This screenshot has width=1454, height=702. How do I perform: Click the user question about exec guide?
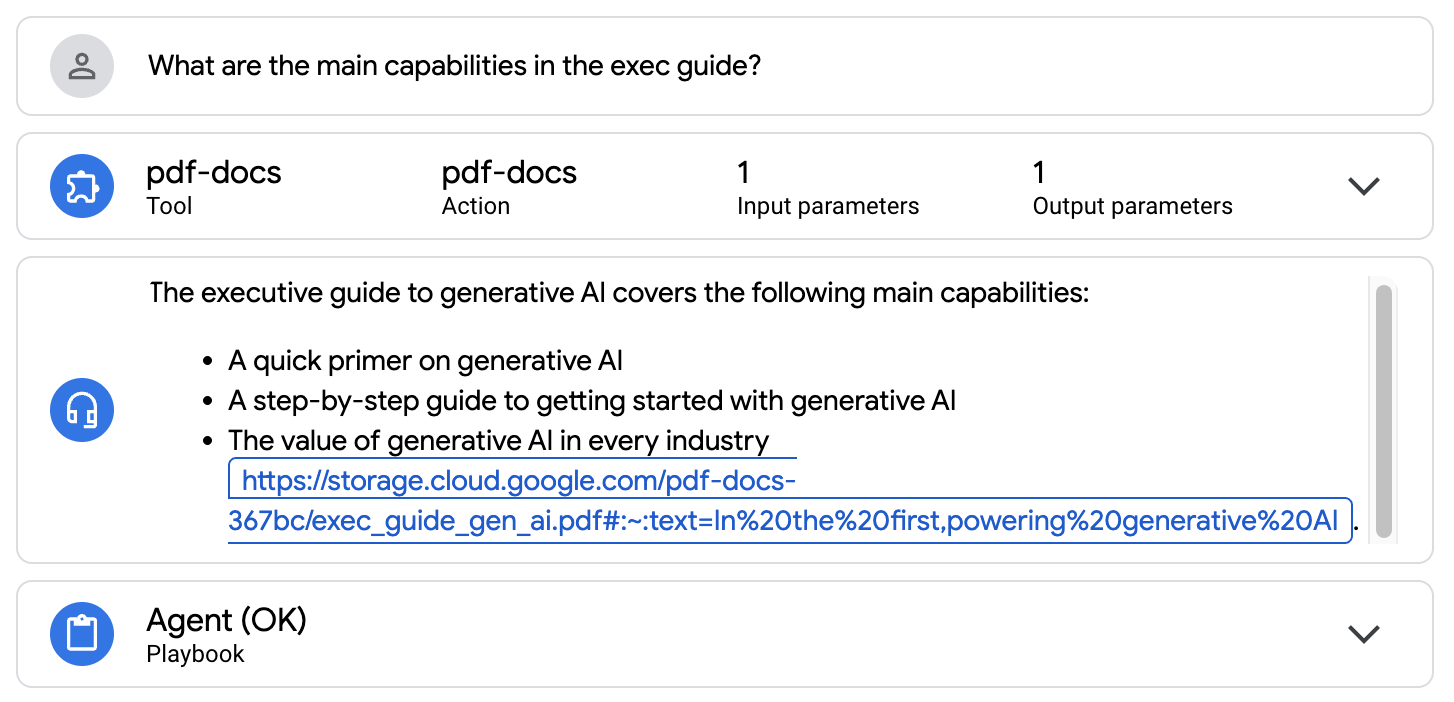[x=455, y=67]
